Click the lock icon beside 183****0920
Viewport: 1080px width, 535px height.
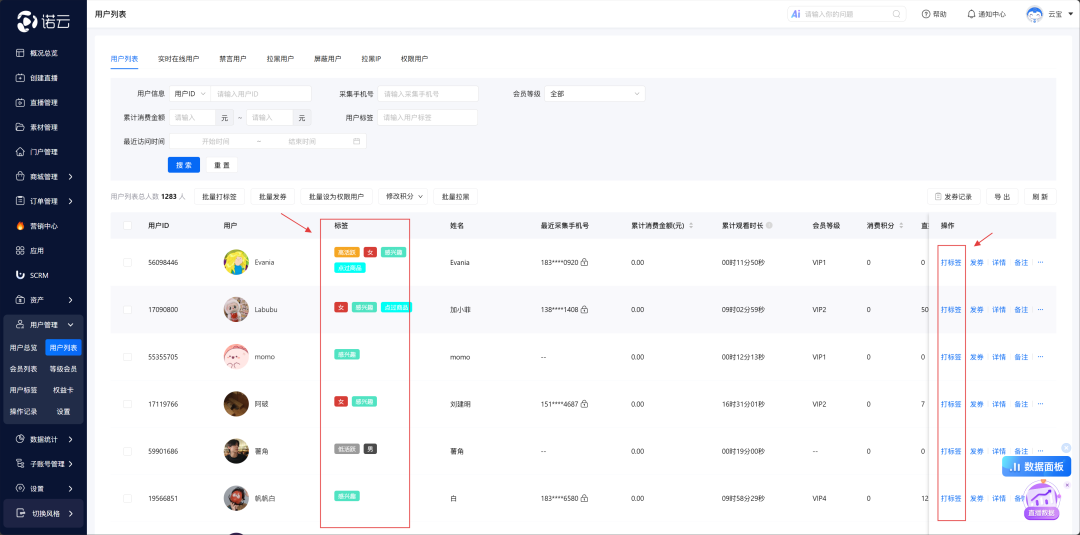(584, 263)
